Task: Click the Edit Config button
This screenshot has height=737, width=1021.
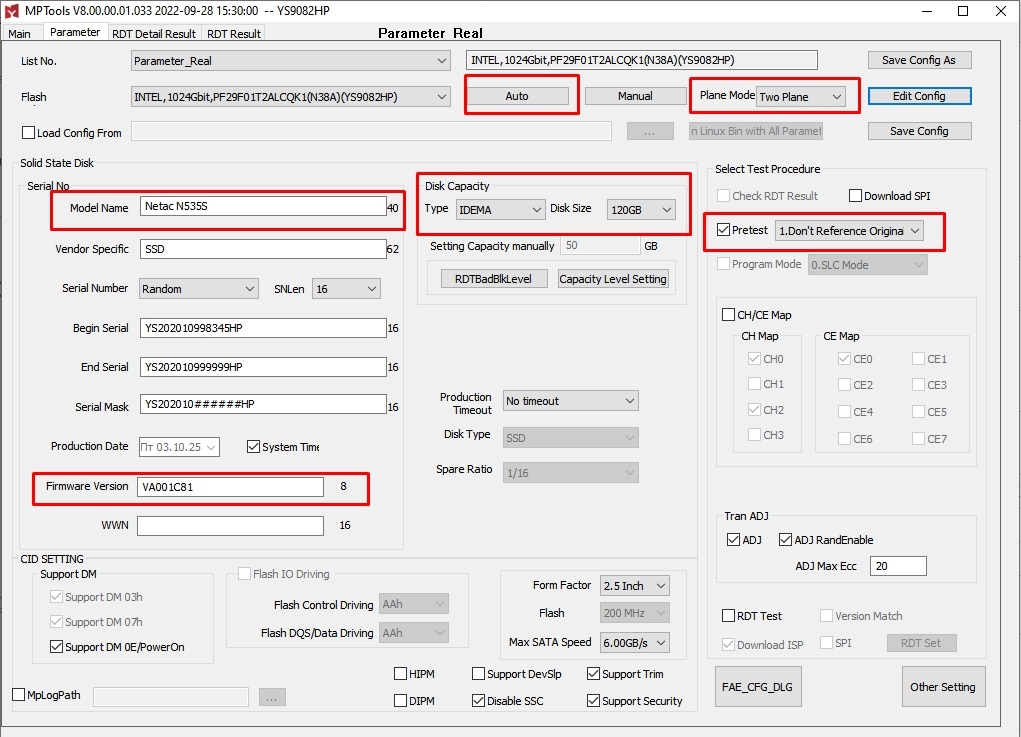Action: [918, 96]
